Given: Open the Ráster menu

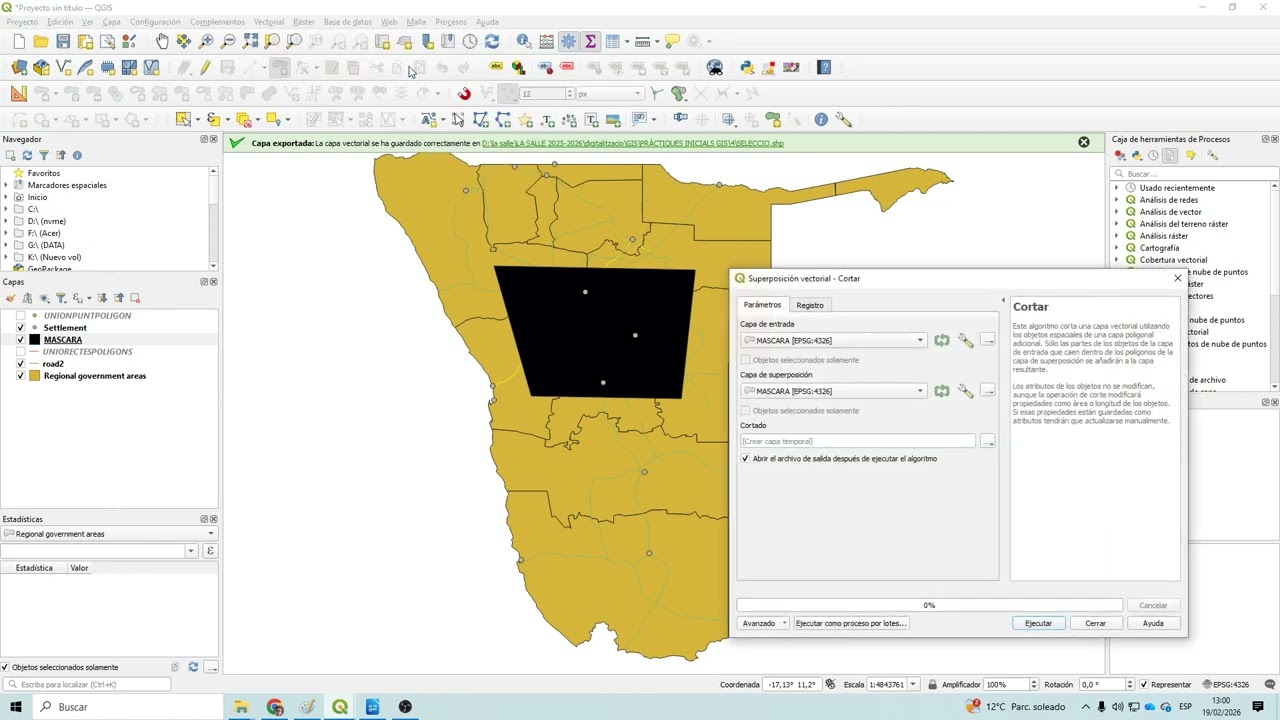Looking at the screenshot, I should [304, 22].
